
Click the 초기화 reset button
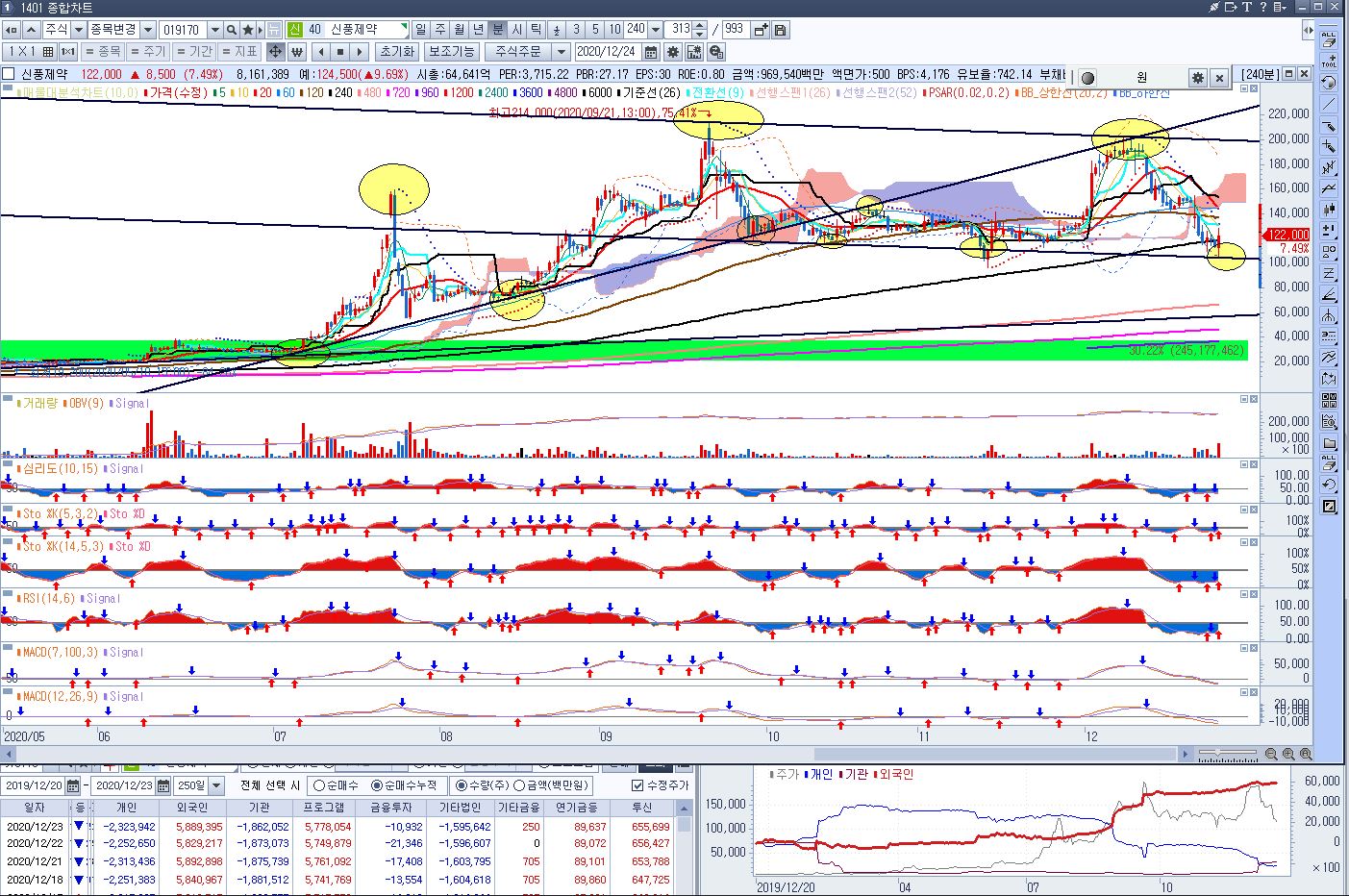396,52
